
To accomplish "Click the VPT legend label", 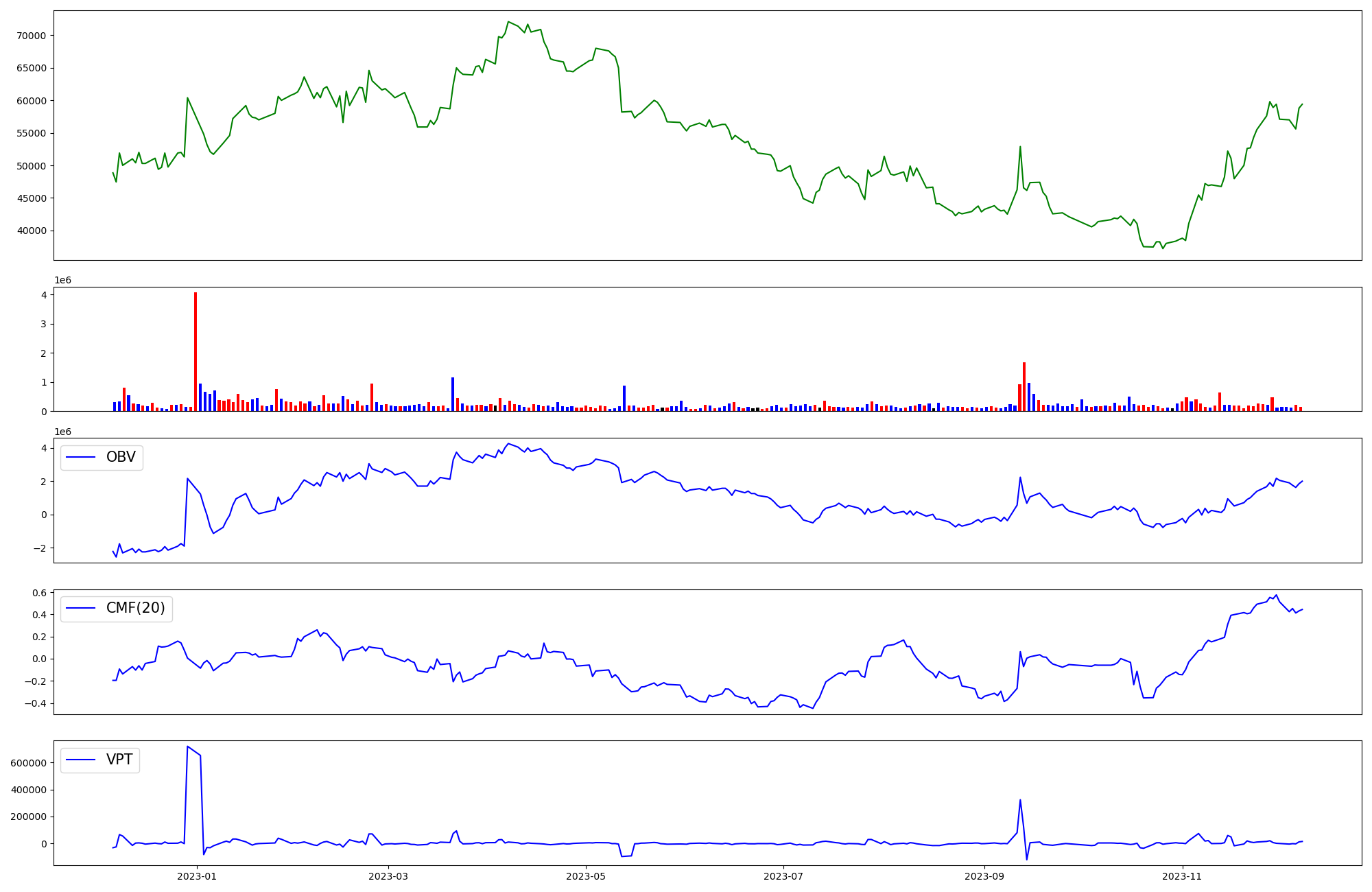I will pyautogui.click(x=119, y=760).
